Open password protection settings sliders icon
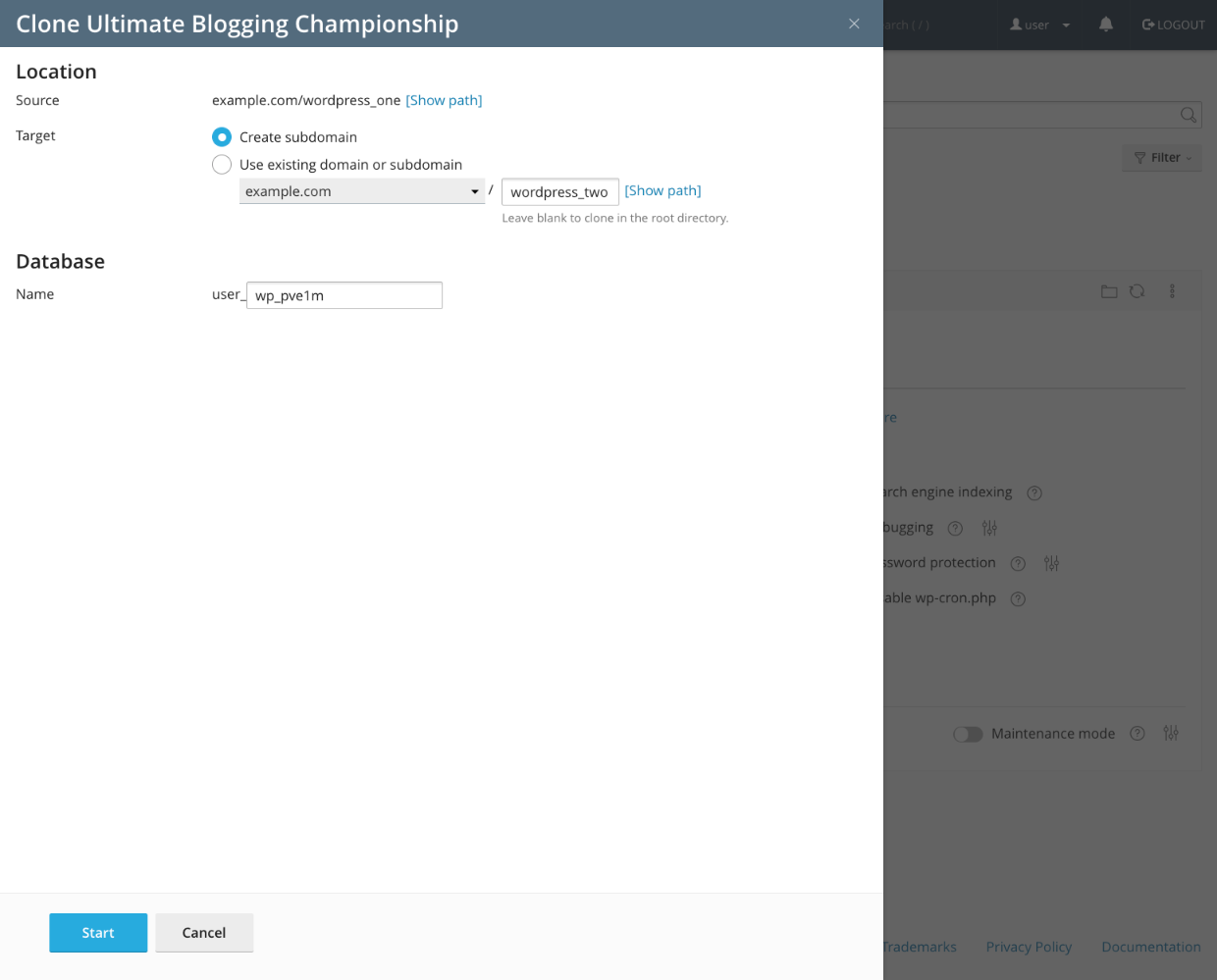 [1051, 563]
